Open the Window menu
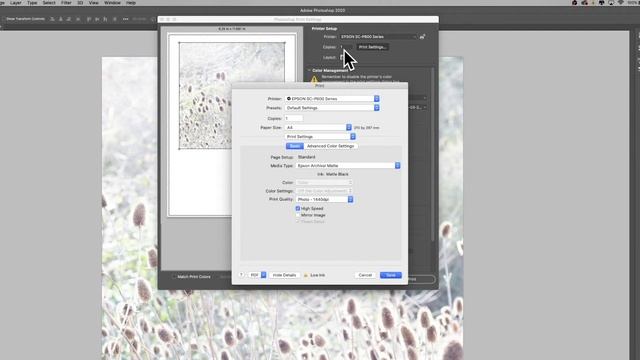 click(112, 3)
